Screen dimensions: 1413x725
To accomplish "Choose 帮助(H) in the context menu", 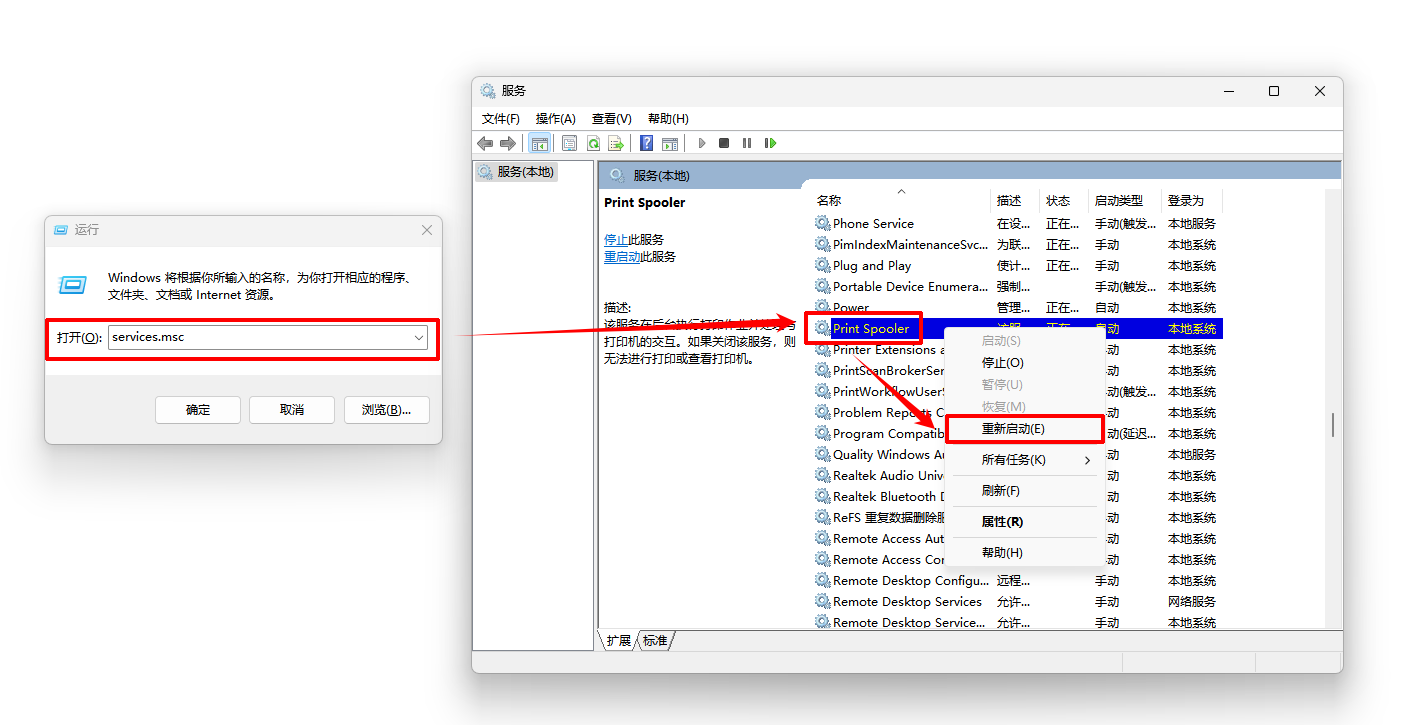I will click(x=1025, y=553).
